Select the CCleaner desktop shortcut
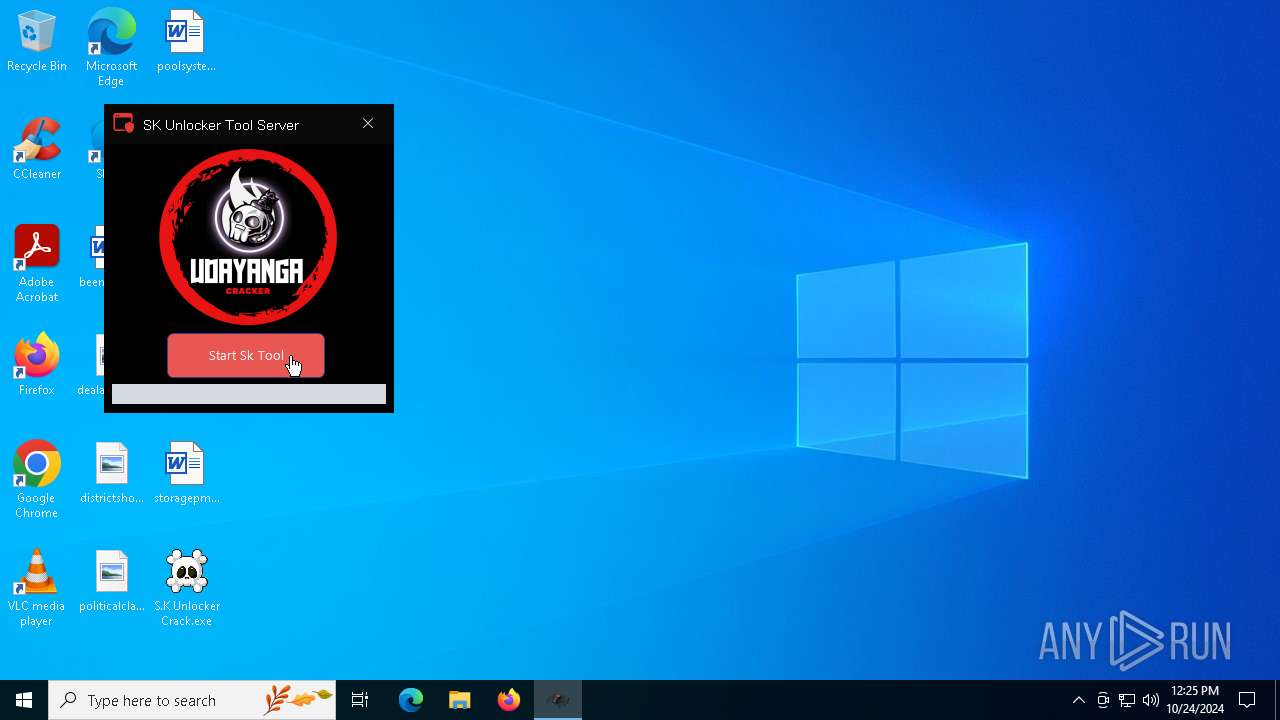Screen dimensions: 1280x720 click(x=37, y=150)
